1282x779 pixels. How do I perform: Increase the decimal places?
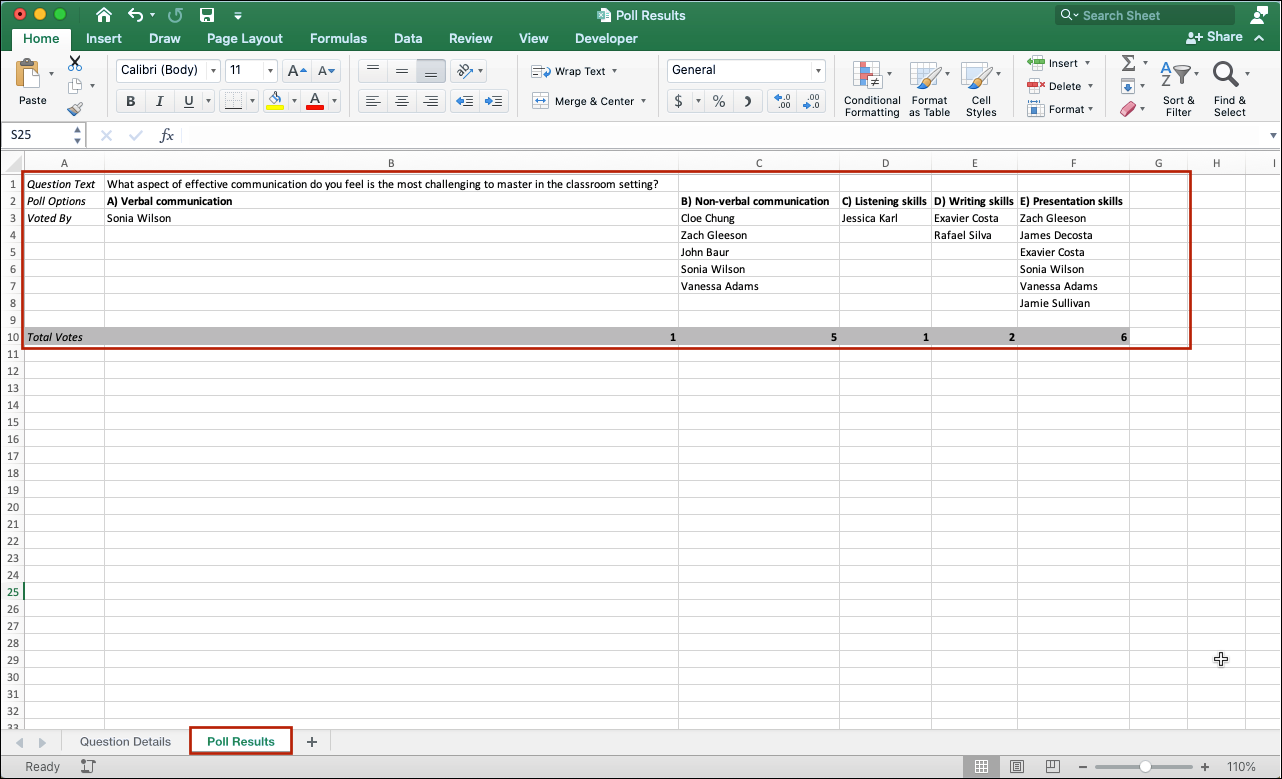(x=783, y=101)
